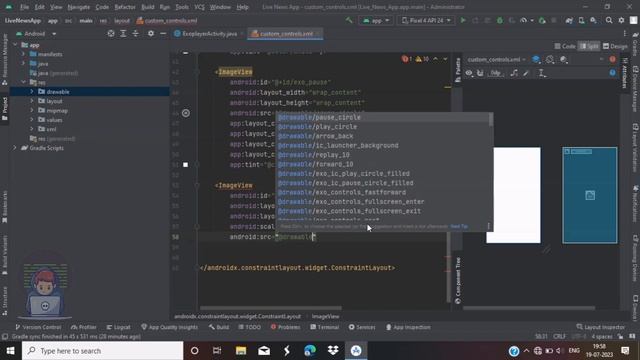640x360 pixels.
Task: Open the Problems tool window
Action: click(x=285, y=327)
